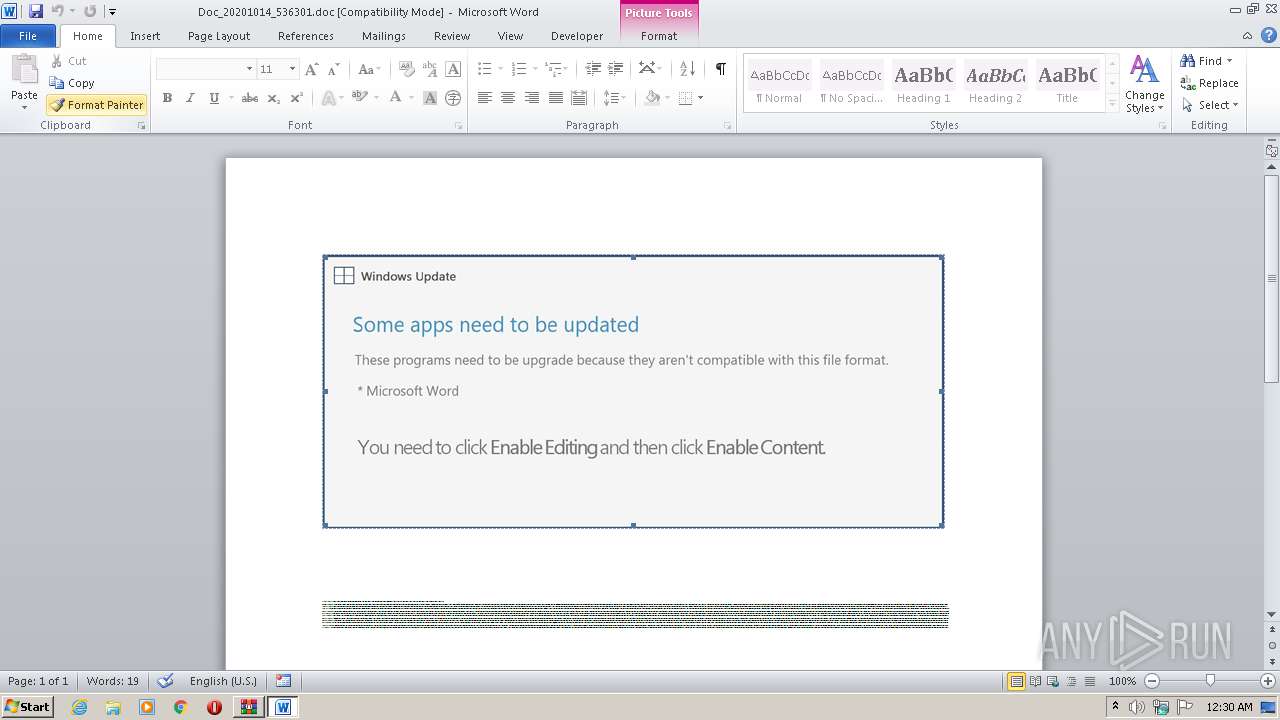Viewport: 1280px width, 720px height.
Task: Click the Cut command
Action: click(x=68, y=61)
